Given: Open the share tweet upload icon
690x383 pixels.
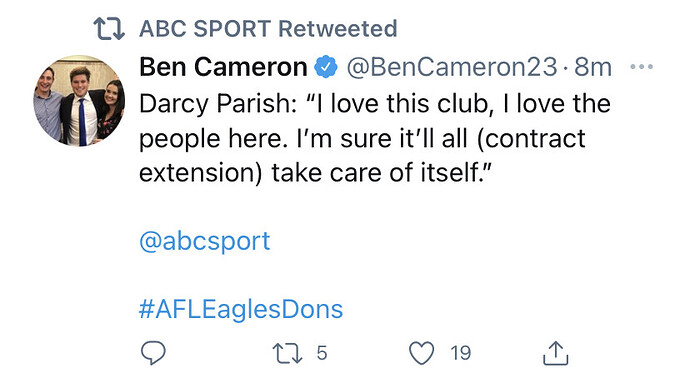Looking at the screenshot, I should click(556, 353).
